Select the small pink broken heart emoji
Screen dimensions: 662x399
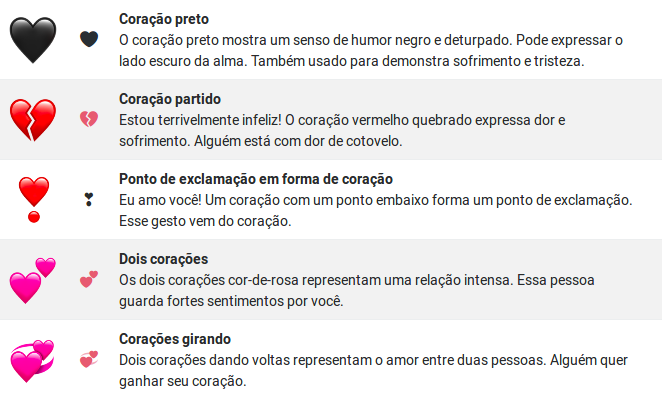(x=89, y=119)
